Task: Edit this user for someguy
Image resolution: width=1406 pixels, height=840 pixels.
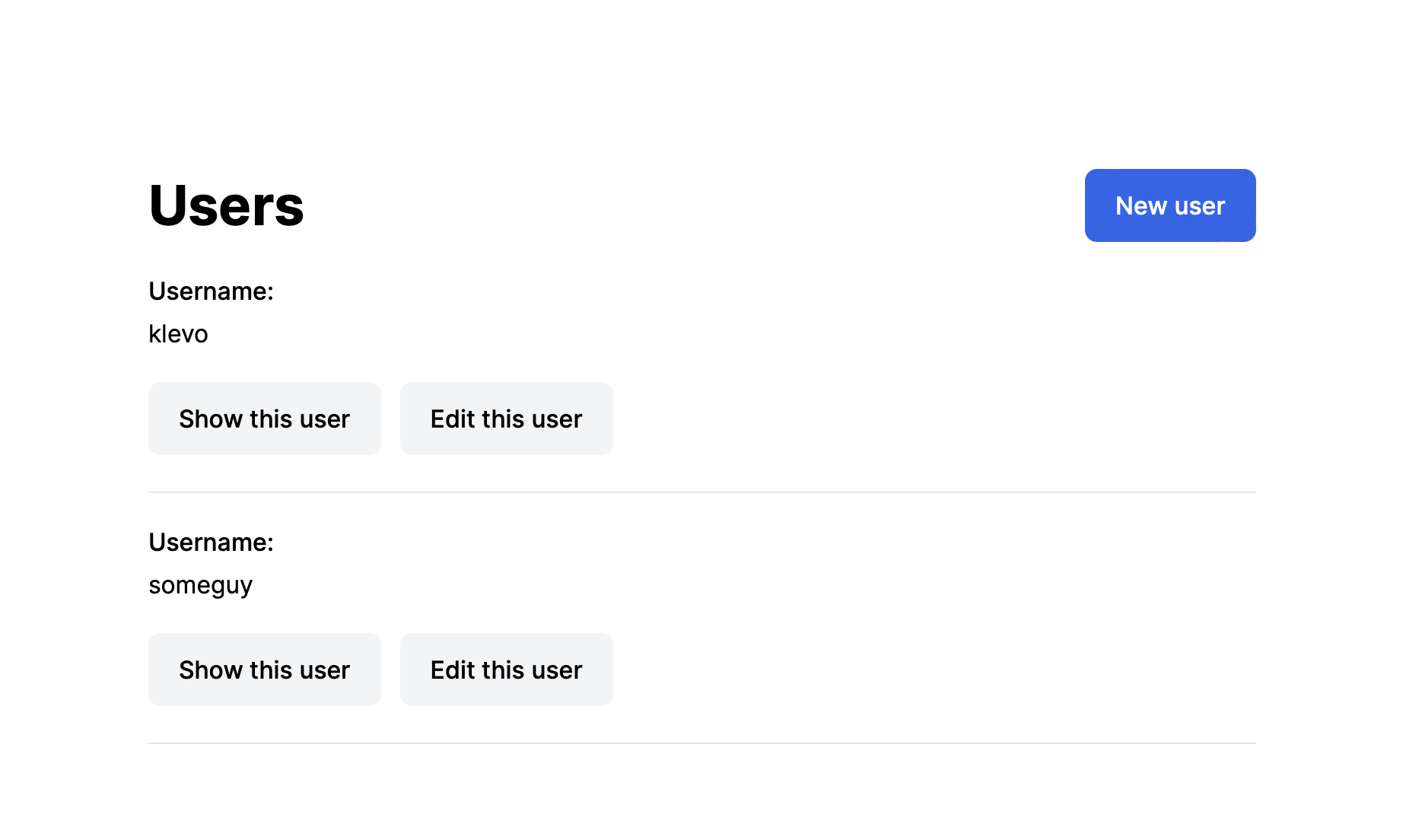Action: pos(506,670)
